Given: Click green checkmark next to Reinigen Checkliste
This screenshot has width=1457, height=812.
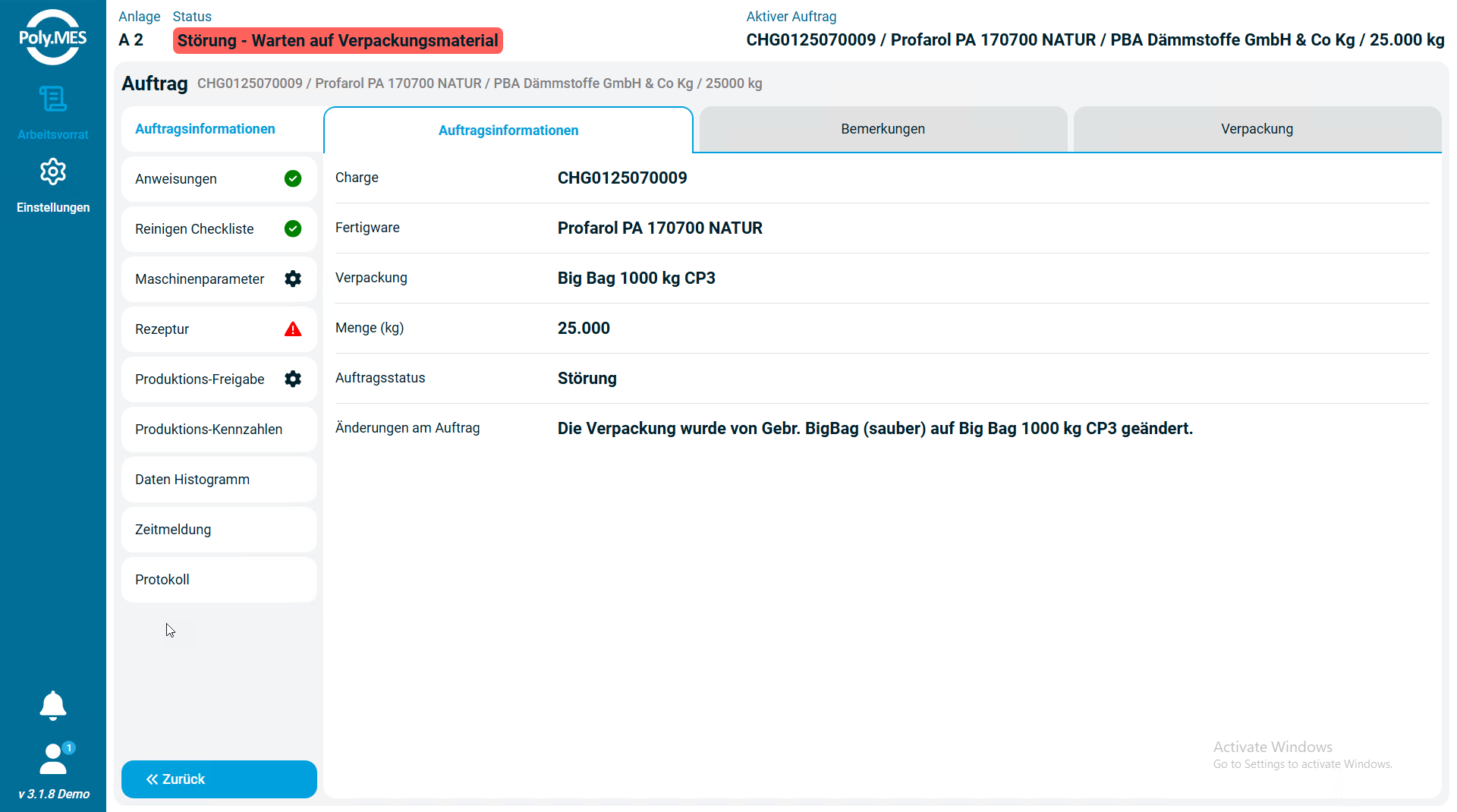Looking at the screenshot, I should [293, 228].
